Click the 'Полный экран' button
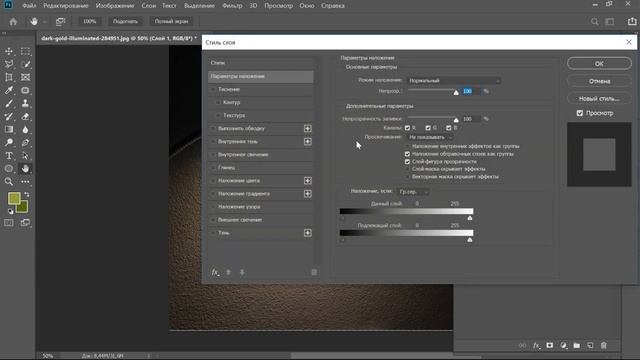This screenshot has height=360, width=640. click(171, 21)
